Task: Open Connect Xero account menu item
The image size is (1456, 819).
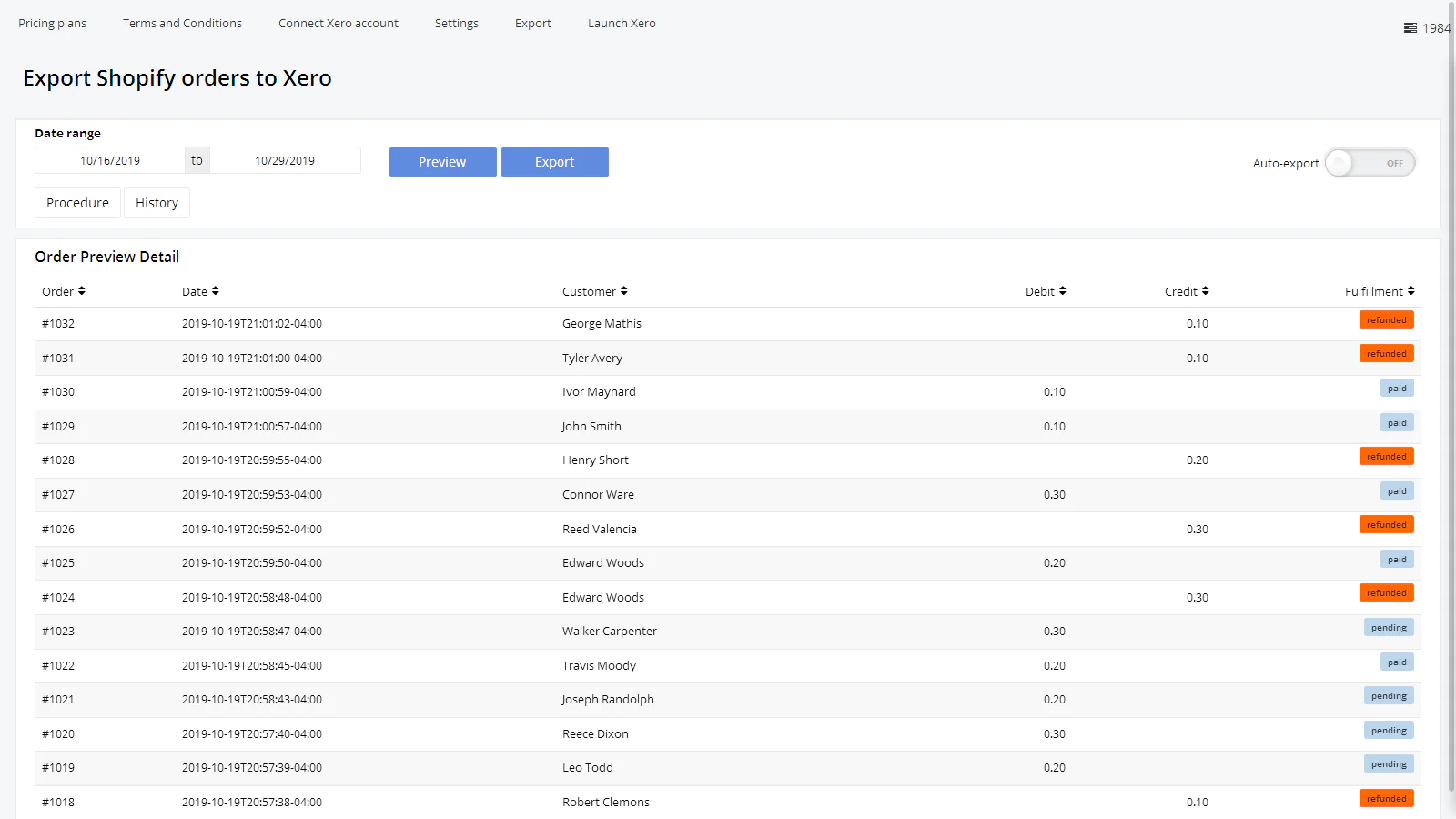Action: pos(339,24)
